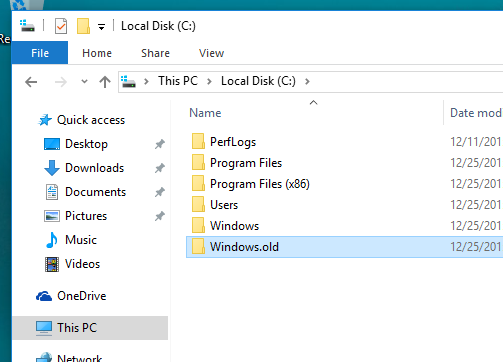503x362 pixels.
Task: Click the Forward navigation arrow
Action: (61, 82)
